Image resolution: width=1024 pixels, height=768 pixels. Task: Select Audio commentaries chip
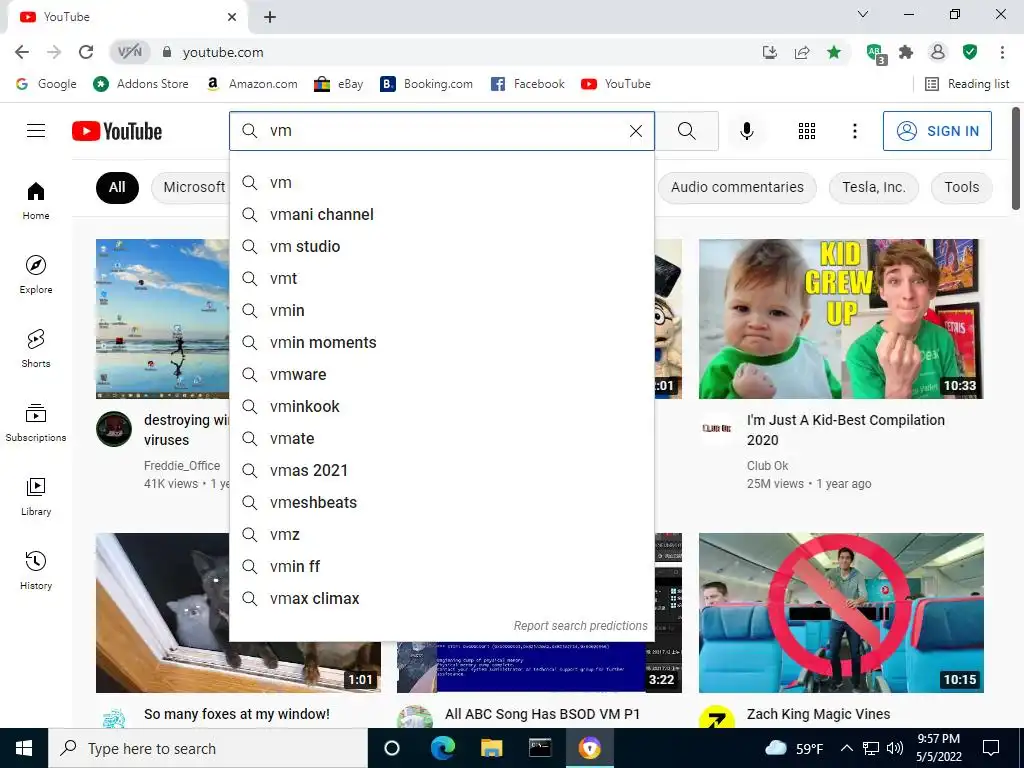point(737,187)
